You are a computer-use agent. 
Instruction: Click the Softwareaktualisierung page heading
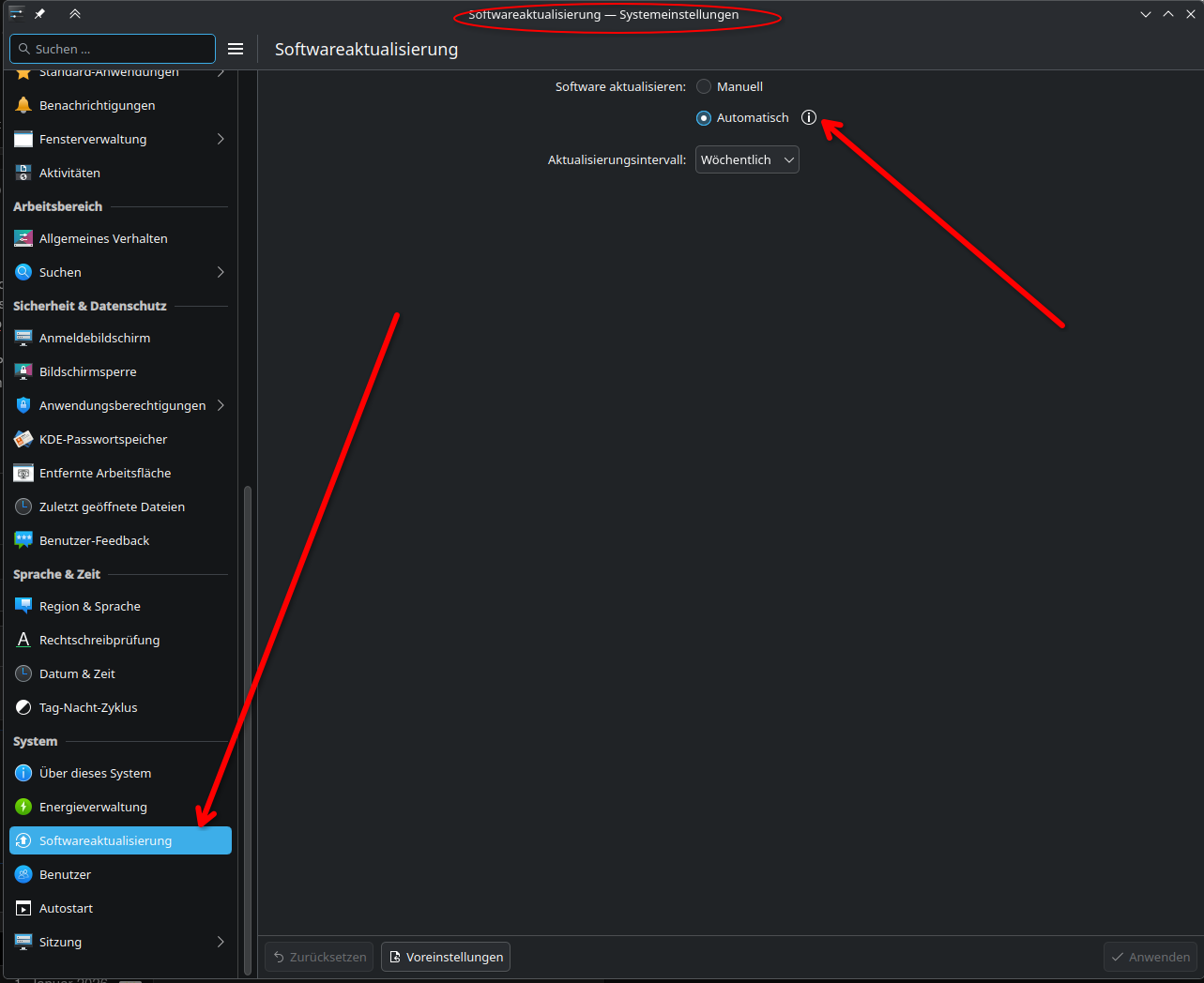tap(366, 49)
